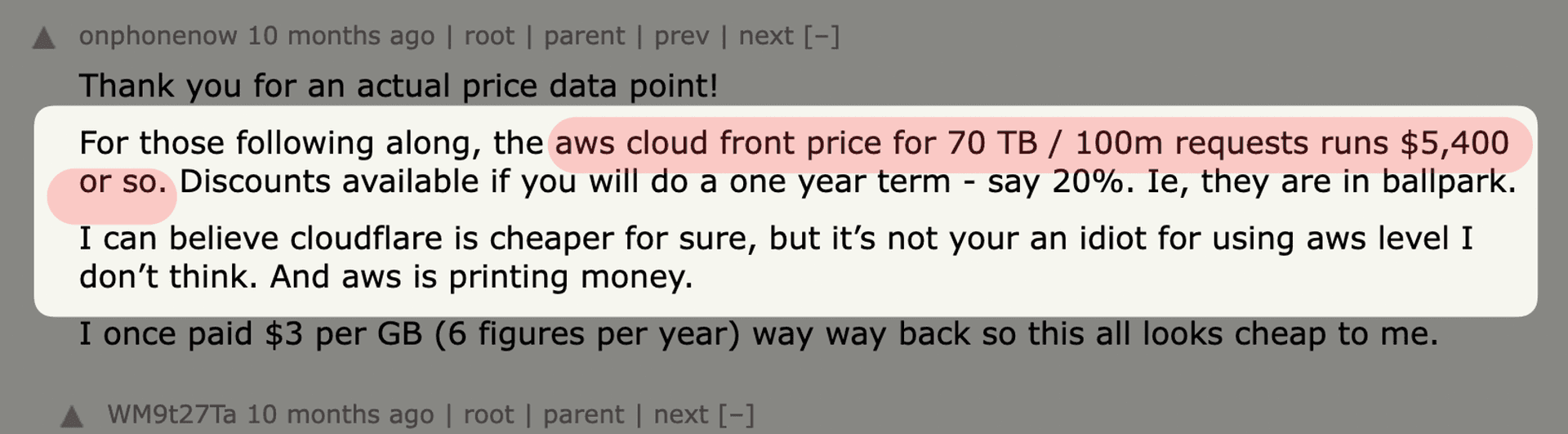Go to root from onphonenow comment
The height and width of the screenshot is (434, 1568).
click(489, 36)
